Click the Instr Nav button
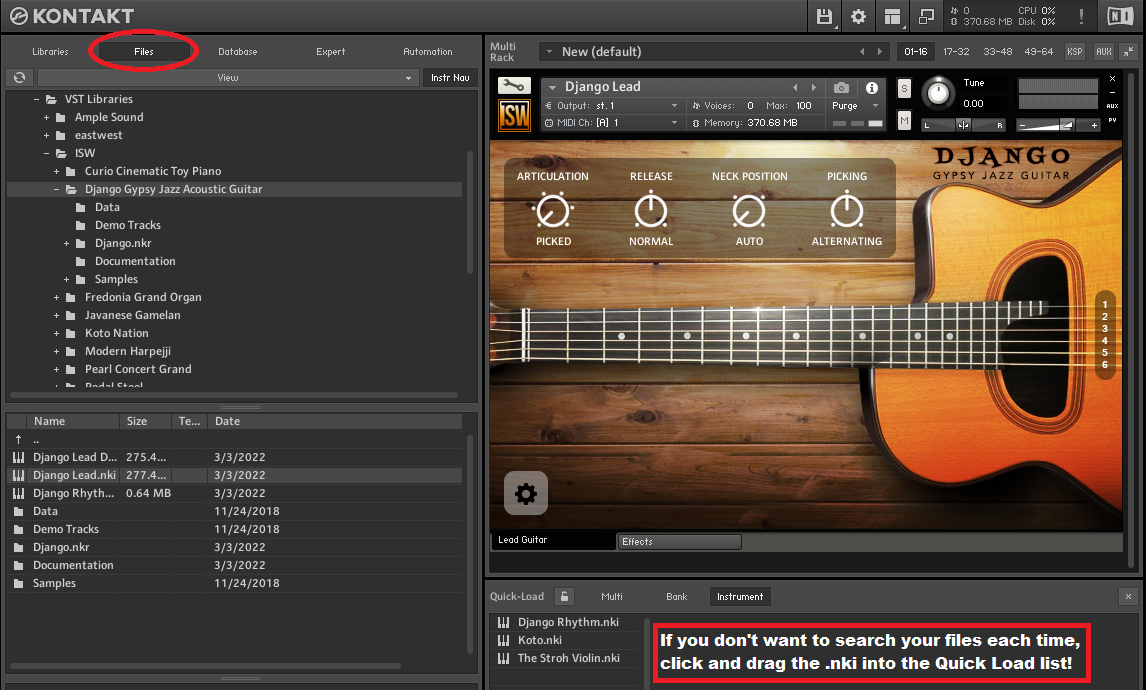Viewport: 1146px width, 690px height. coord(449,78)
